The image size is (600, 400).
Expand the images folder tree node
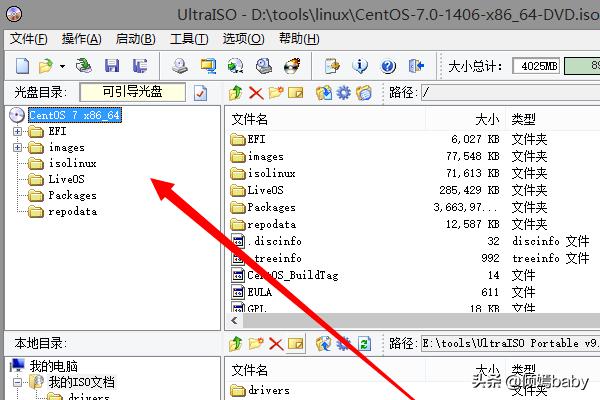pos(17,147)
